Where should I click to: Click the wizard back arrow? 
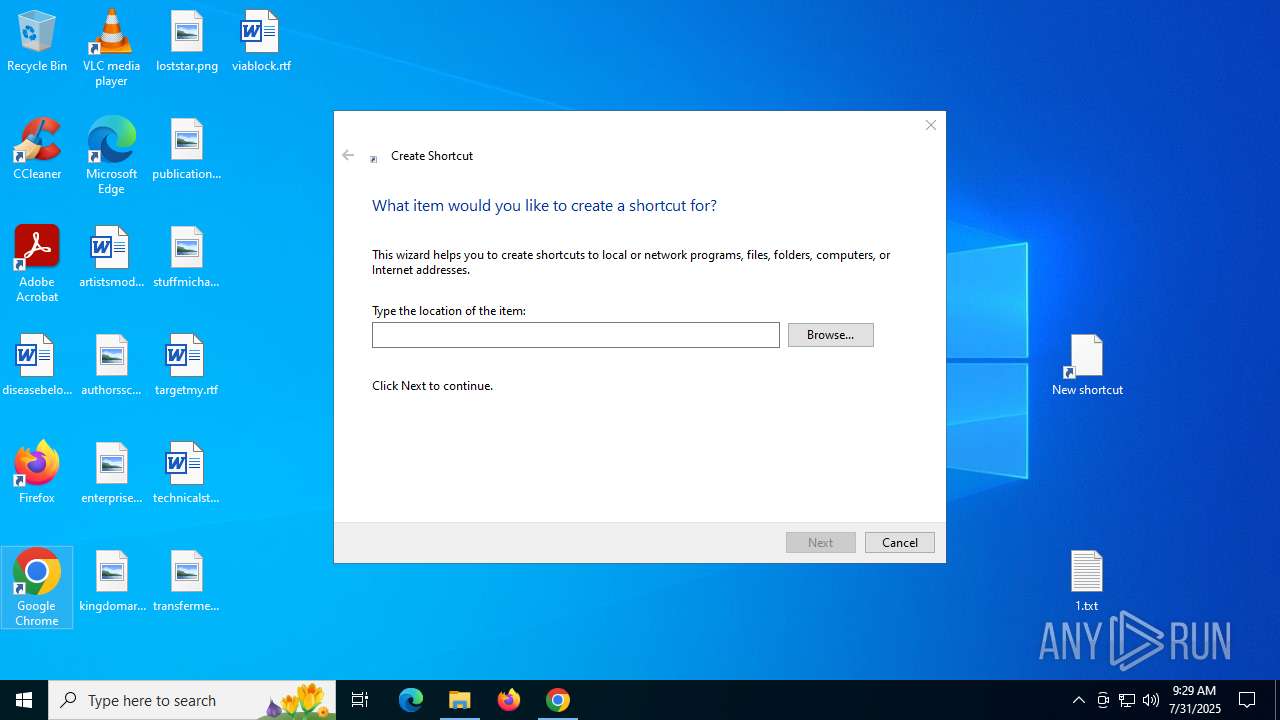(348, 155)
